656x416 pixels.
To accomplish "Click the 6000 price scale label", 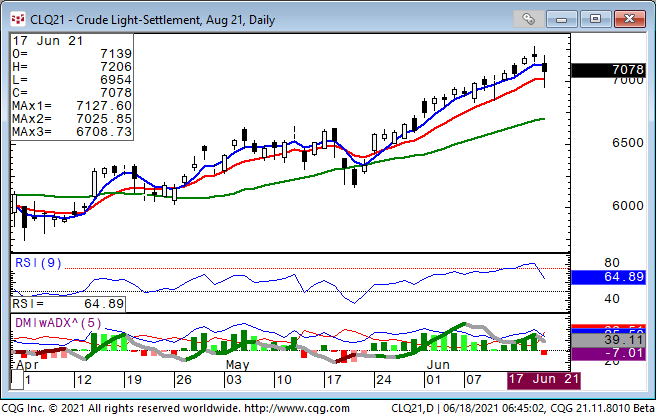I will 628,206.
